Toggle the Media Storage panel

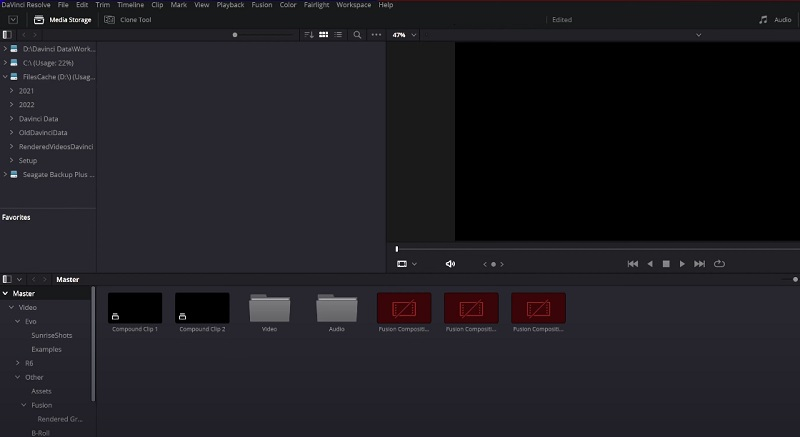[62, 20]
